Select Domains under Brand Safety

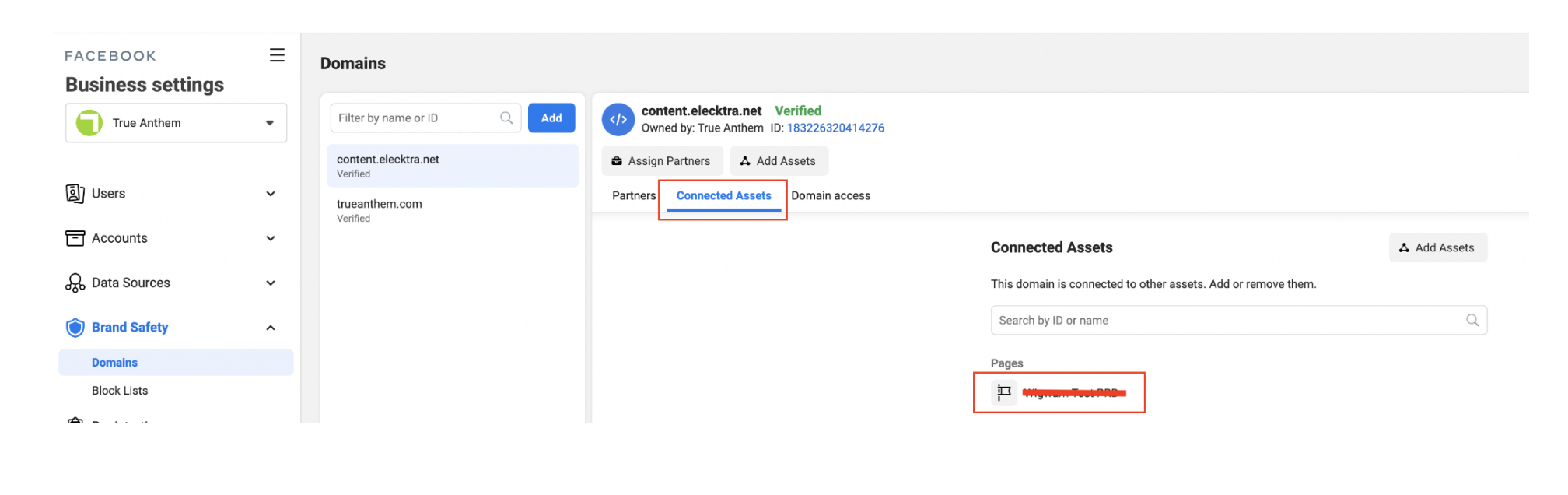coord(176,363)
